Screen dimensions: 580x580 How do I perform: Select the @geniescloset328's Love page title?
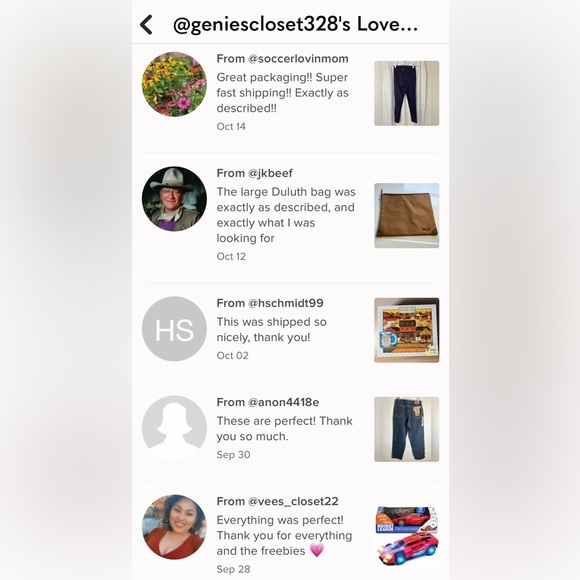(x=295, y=25)
